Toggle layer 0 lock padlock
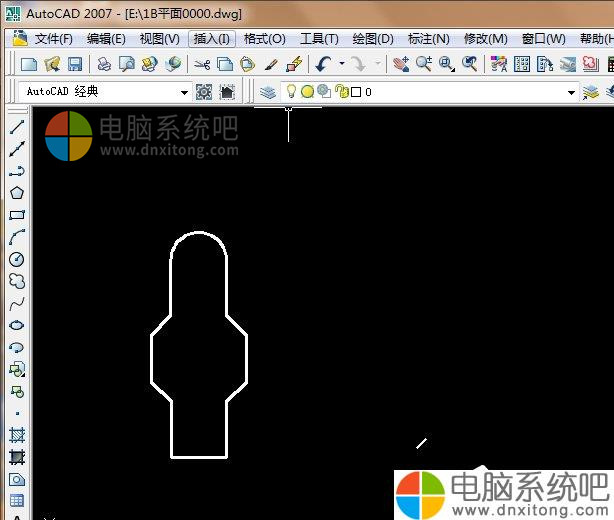The width and height of the screenshot is (614, 520). (x=342, y=92)
